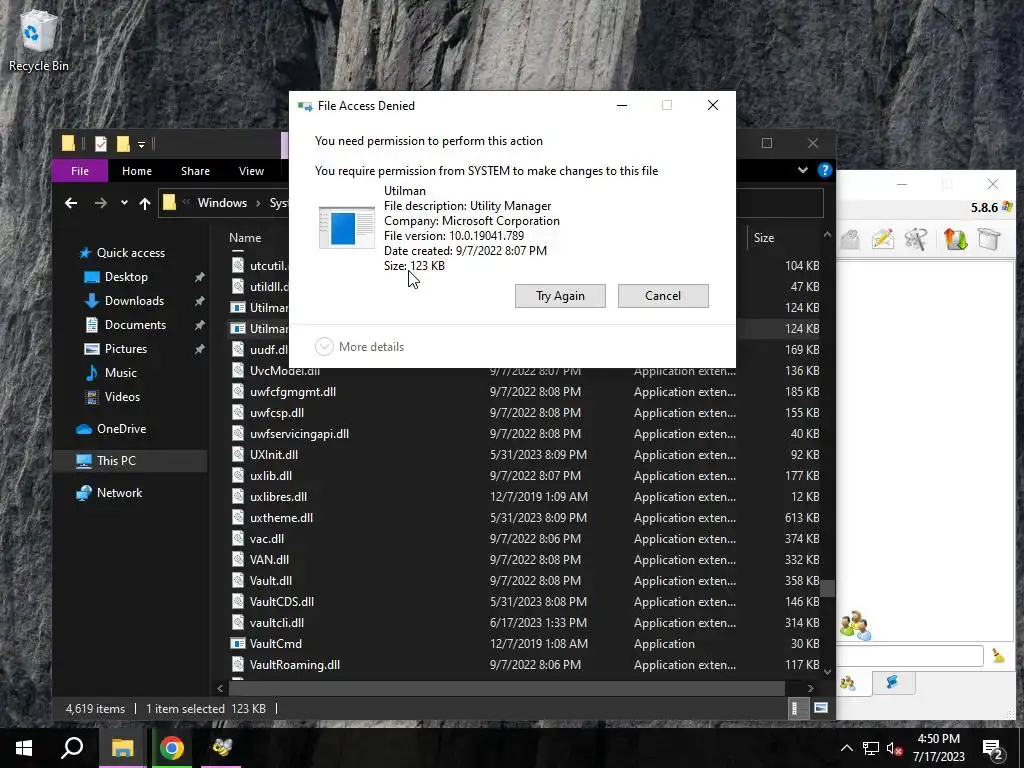
Task: Show hidden system tray icons
Action: click(846, 748)
